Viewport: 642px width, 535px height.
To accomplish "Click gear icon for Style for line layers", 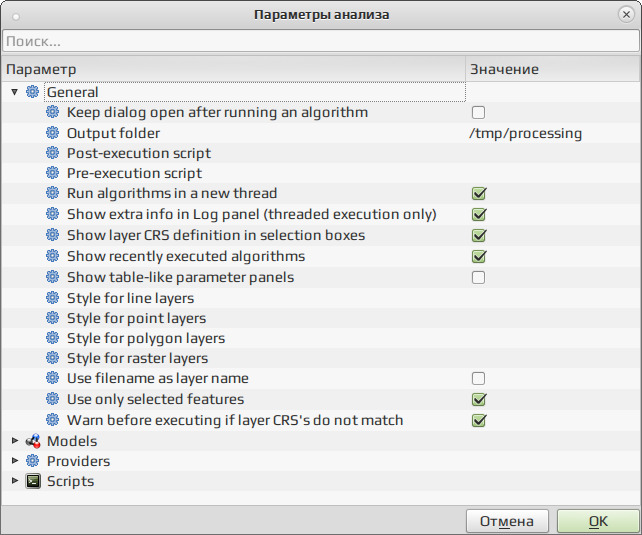I will (x=52, y=298).
